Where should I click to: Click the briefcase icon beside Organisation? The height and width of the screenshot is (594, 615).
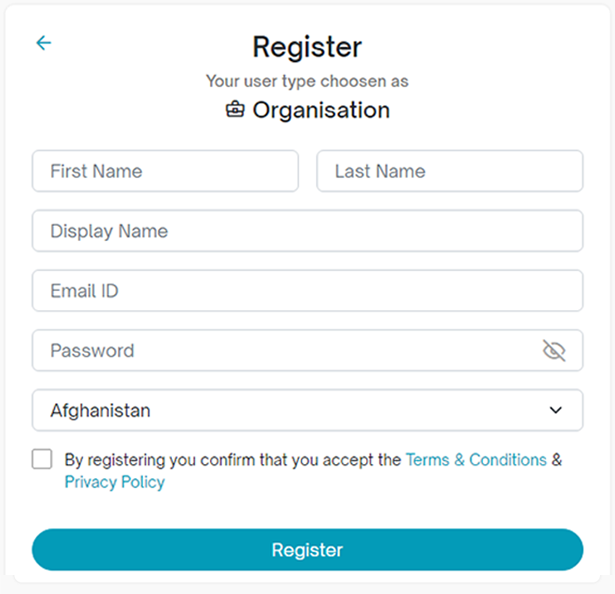point(235,110)
